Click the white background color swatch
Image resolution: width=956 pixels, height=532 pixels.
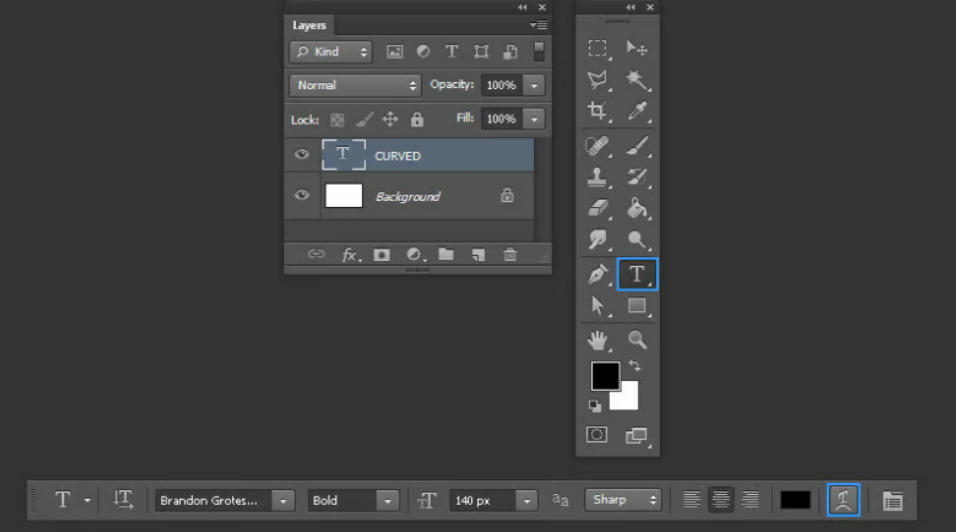click(629, 399)
